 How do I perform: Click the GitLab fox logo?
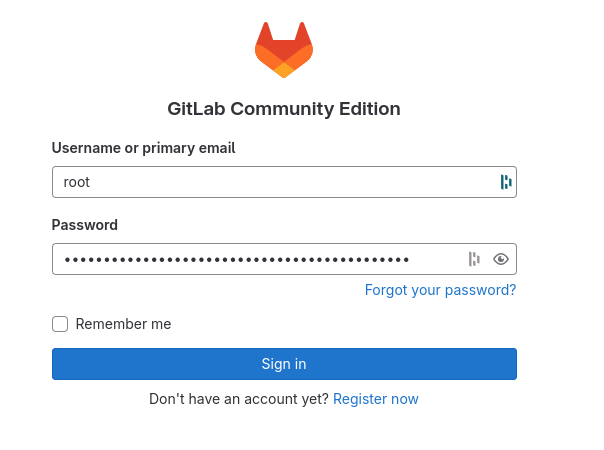[284, 50]
